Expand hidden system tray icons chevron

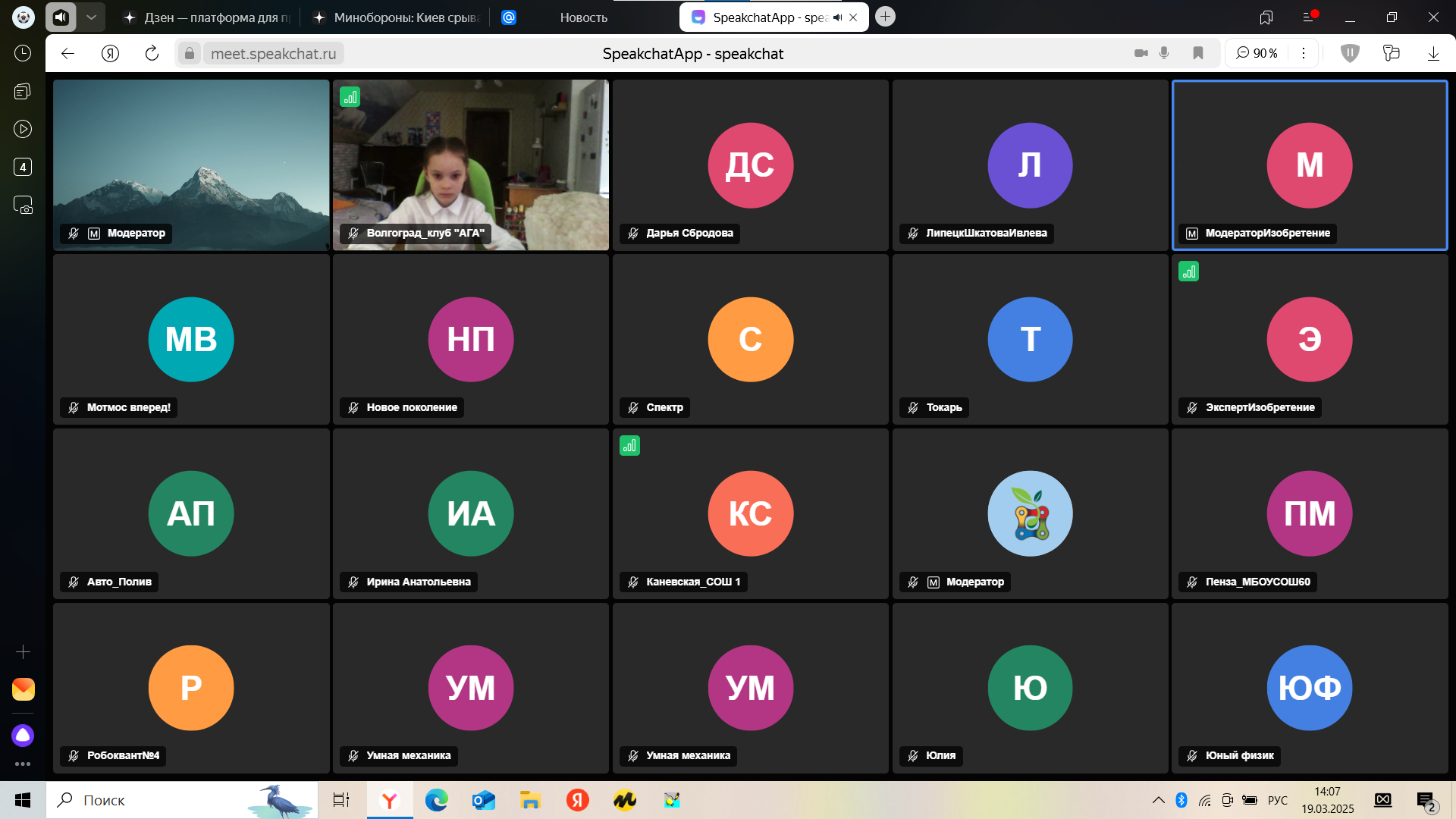(x=1158, y=800)
